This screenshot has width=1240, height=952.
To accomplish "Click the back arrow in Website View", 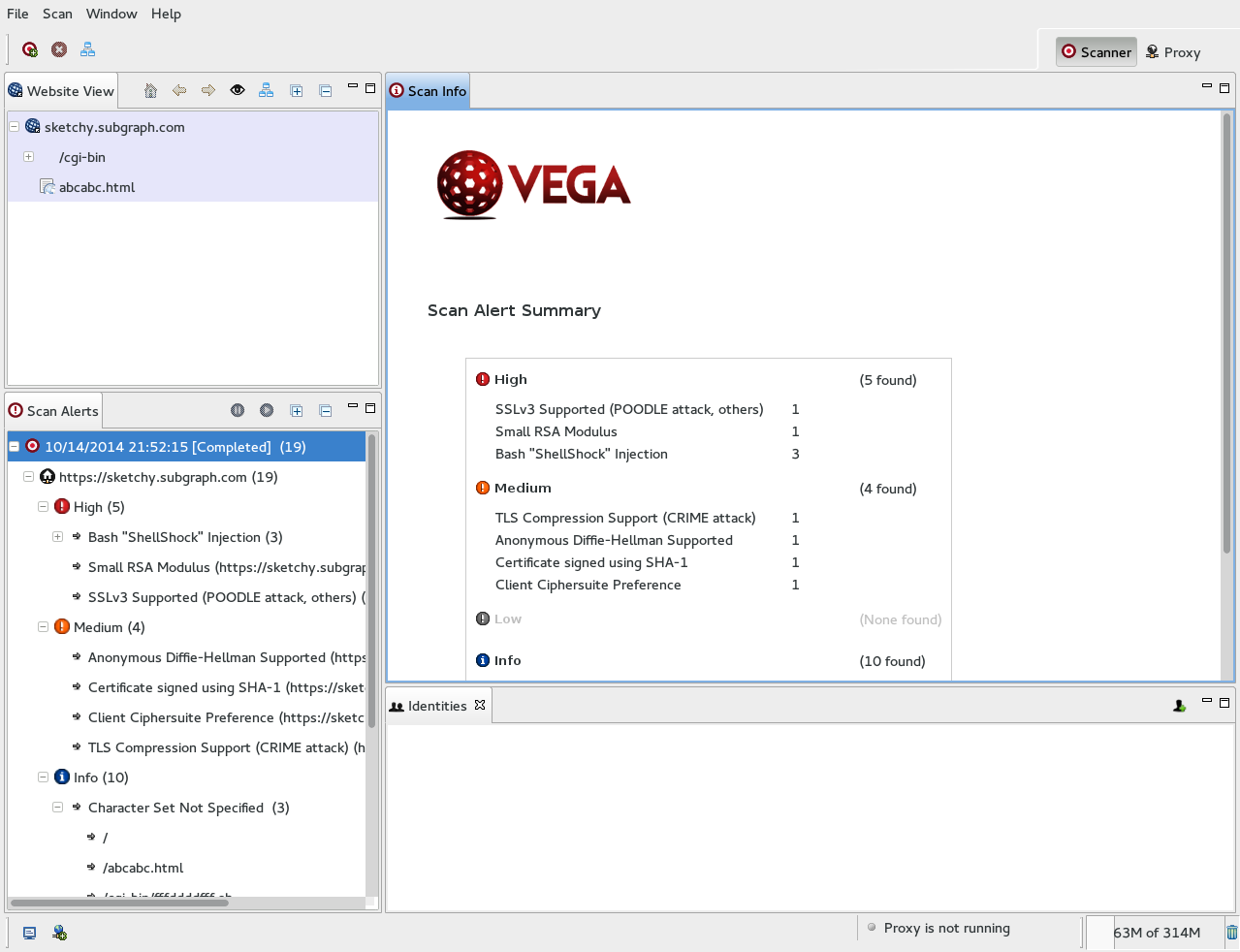I will [179, 90].
